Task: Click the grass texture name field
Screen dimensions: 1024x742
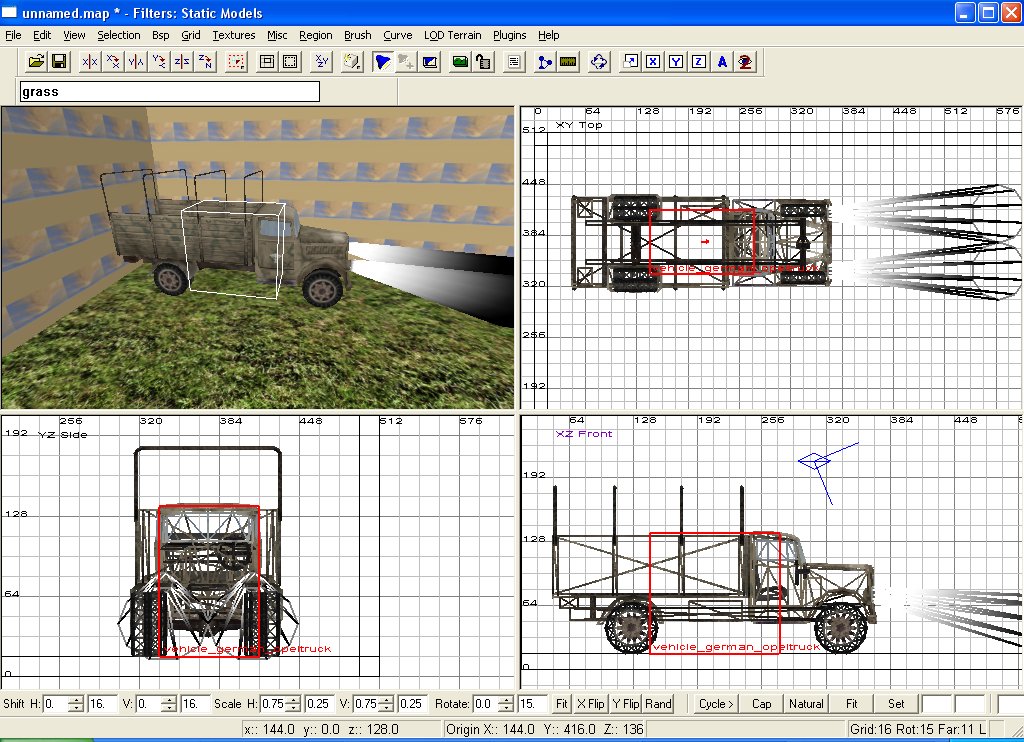Action: (169, 92)
